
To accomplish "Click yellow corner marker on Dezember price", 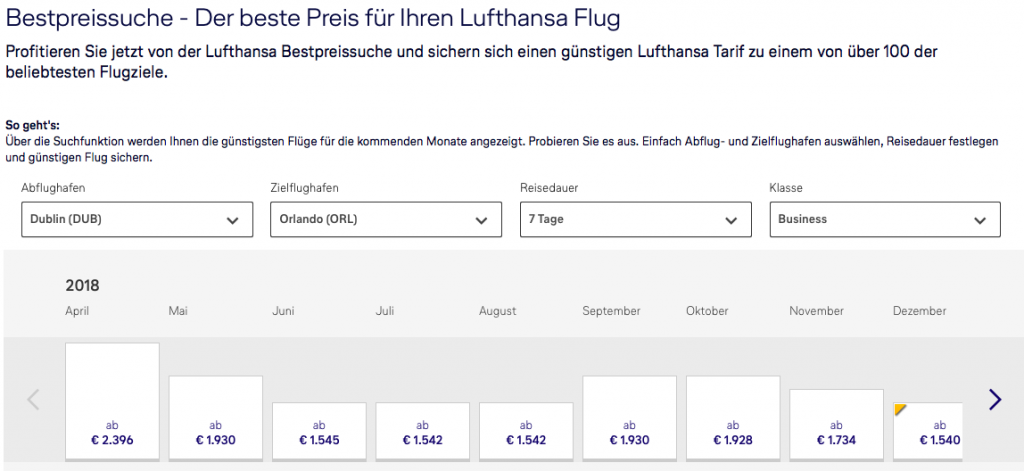I will (899, 409).
